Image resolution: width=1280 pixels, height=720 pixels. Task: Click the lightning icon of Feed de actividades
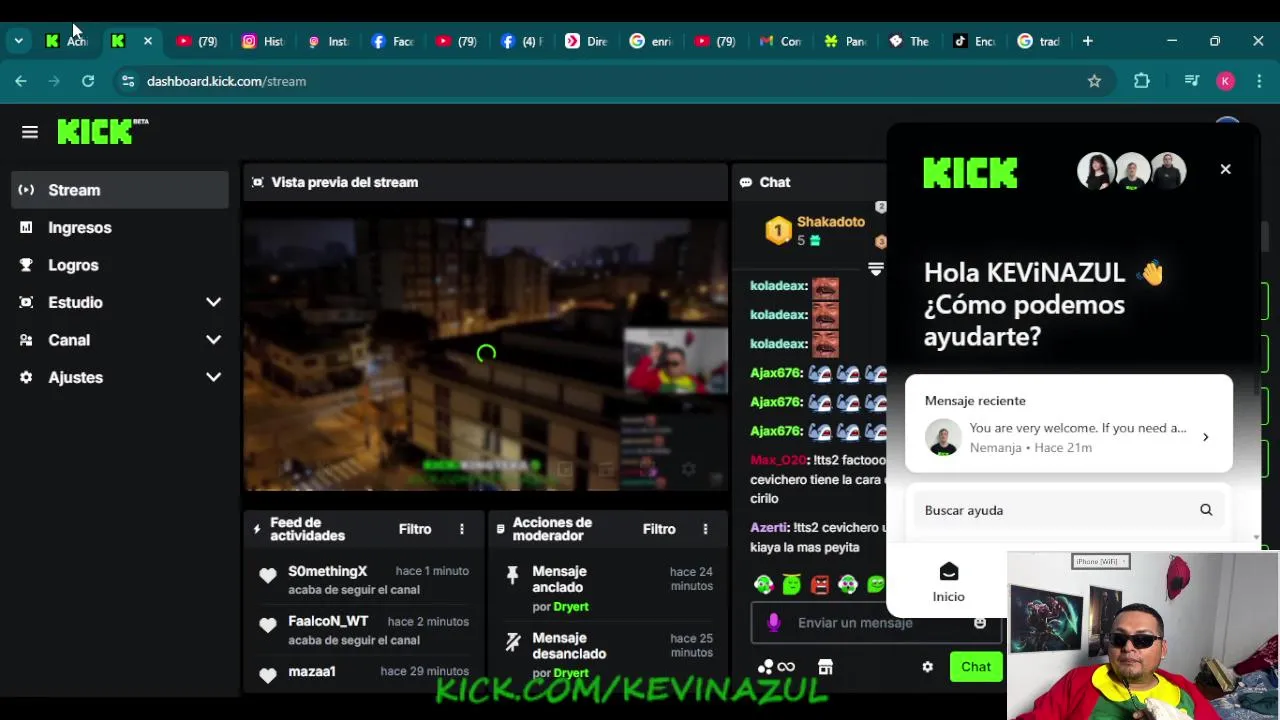click(257, 529)
